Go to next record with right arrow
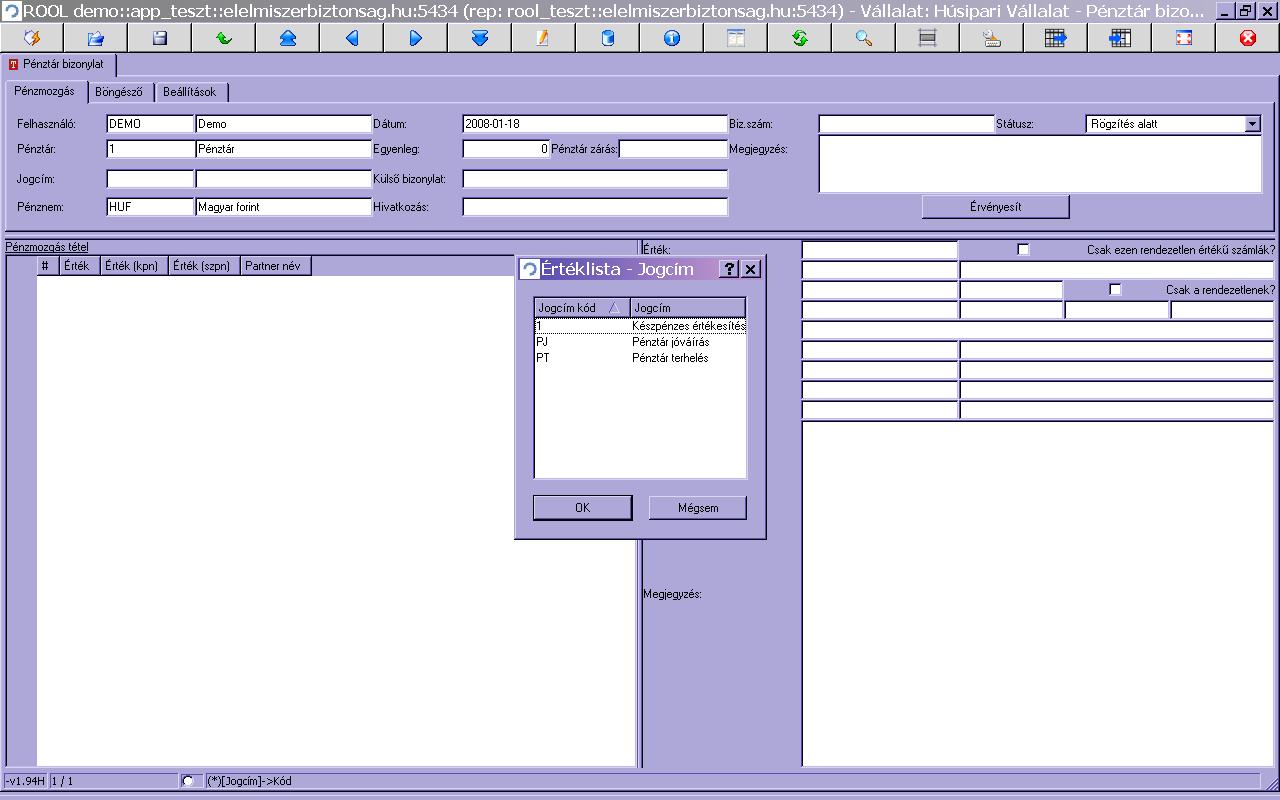The image size is (1280, 800). click(415, 38)
